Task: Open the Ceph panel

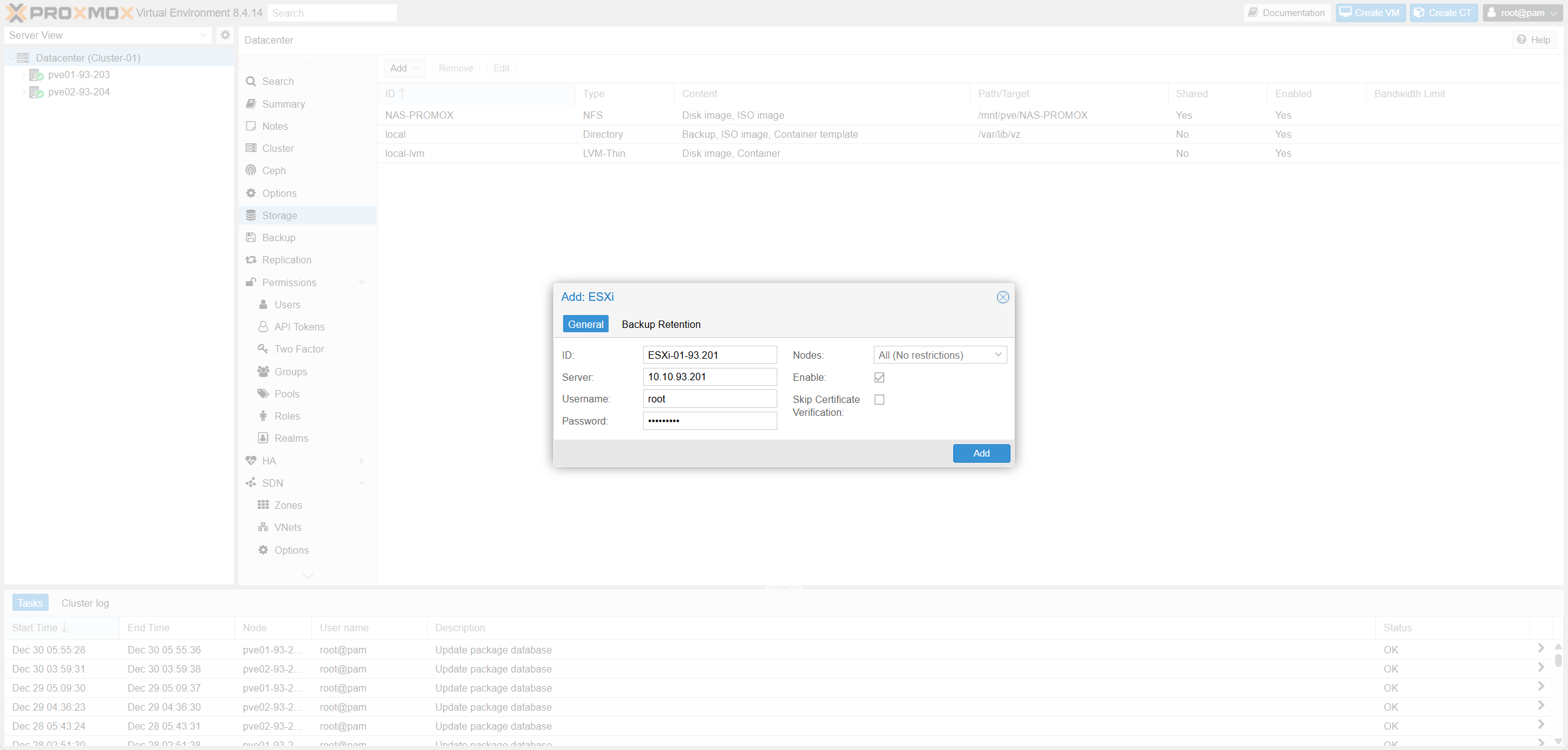Action: click(273, 170)
